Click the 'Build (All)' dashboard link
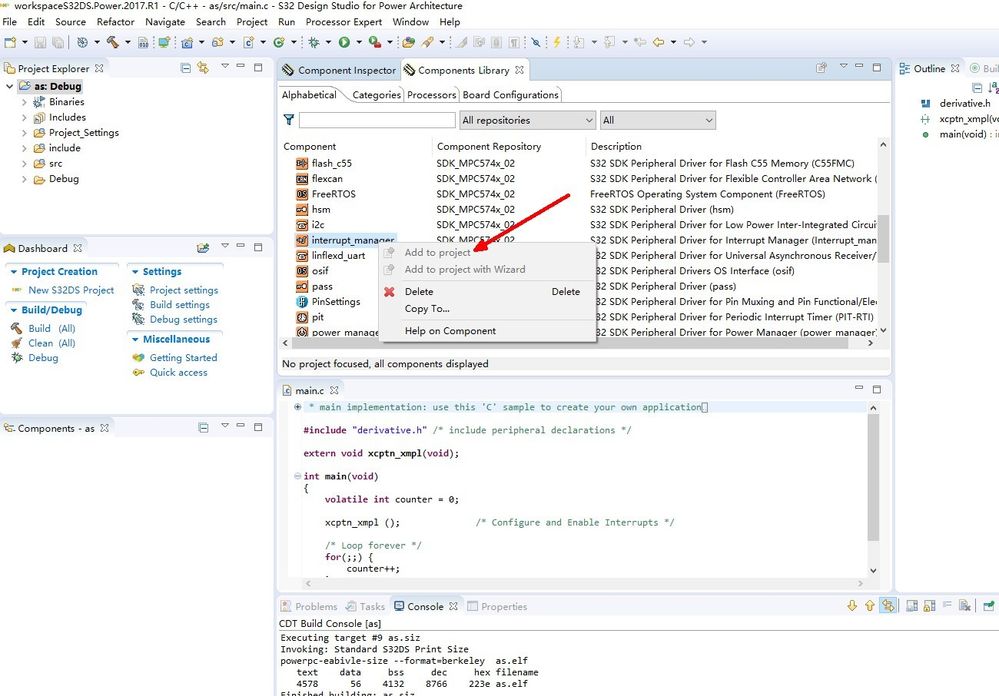This screenshot has width=999, height=696. coord(52,328)
